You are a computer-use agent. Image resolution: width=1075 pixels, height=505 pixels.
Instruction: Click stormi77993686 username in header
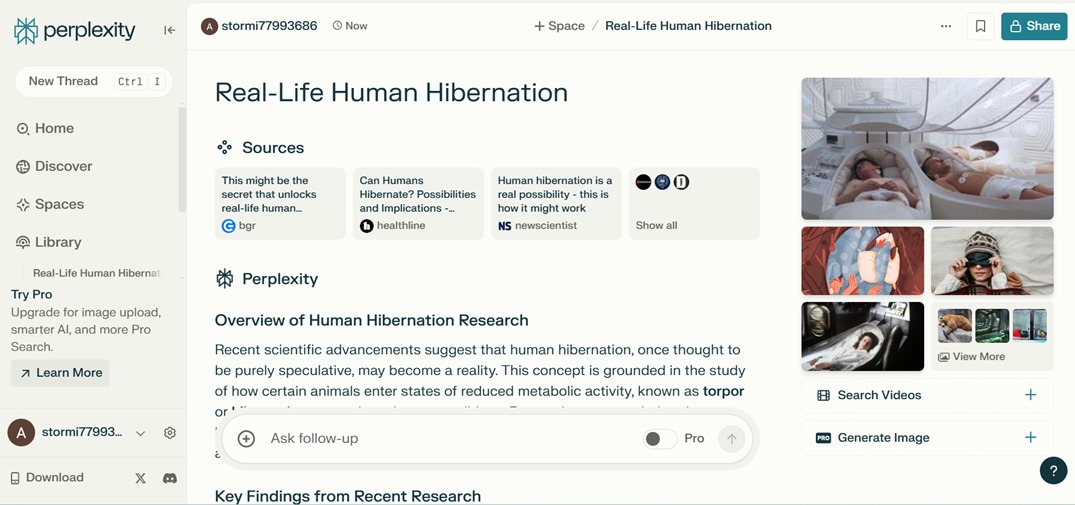[269, 26]
